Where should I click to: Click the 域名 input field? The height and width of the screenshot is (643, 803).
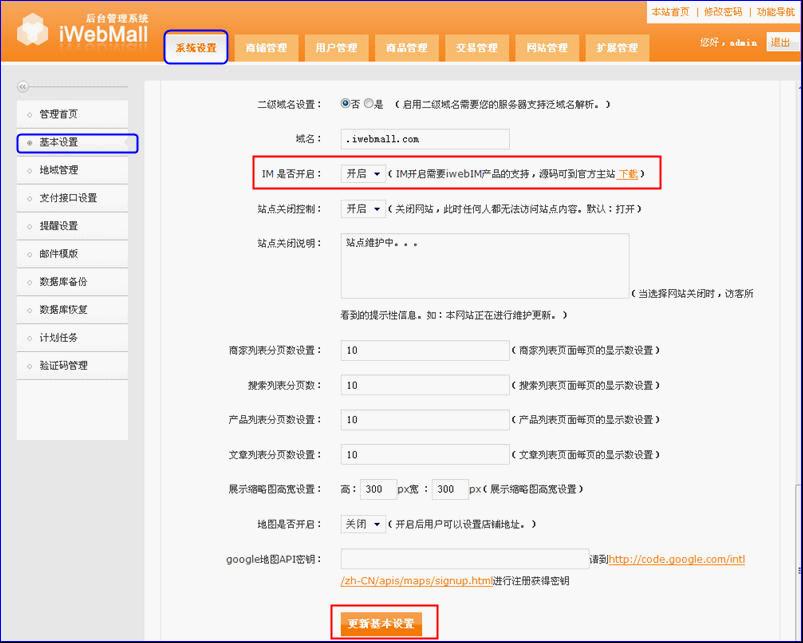[424, 137]
